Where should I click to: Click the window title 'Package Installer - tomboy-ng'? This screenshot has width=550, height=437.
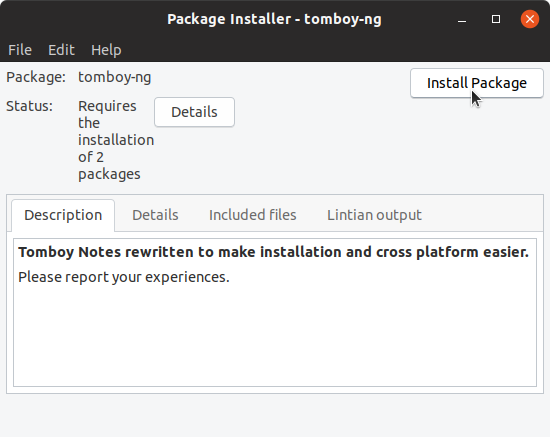(x=274, y=19)
